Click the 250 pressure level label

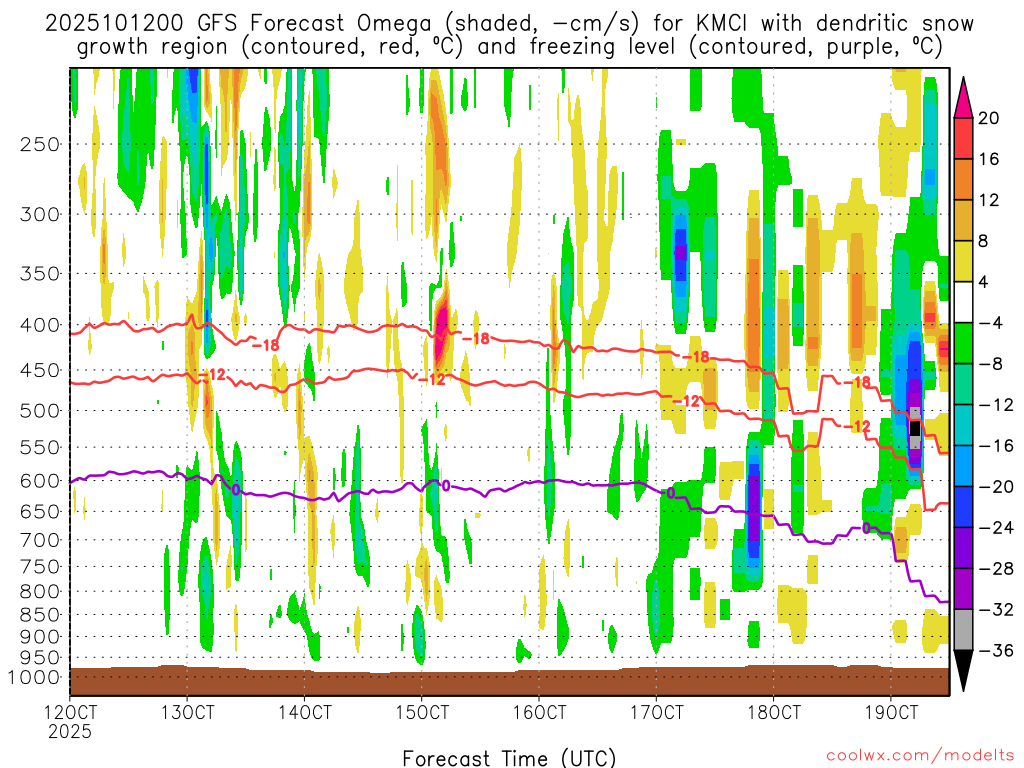pos(36,144)
